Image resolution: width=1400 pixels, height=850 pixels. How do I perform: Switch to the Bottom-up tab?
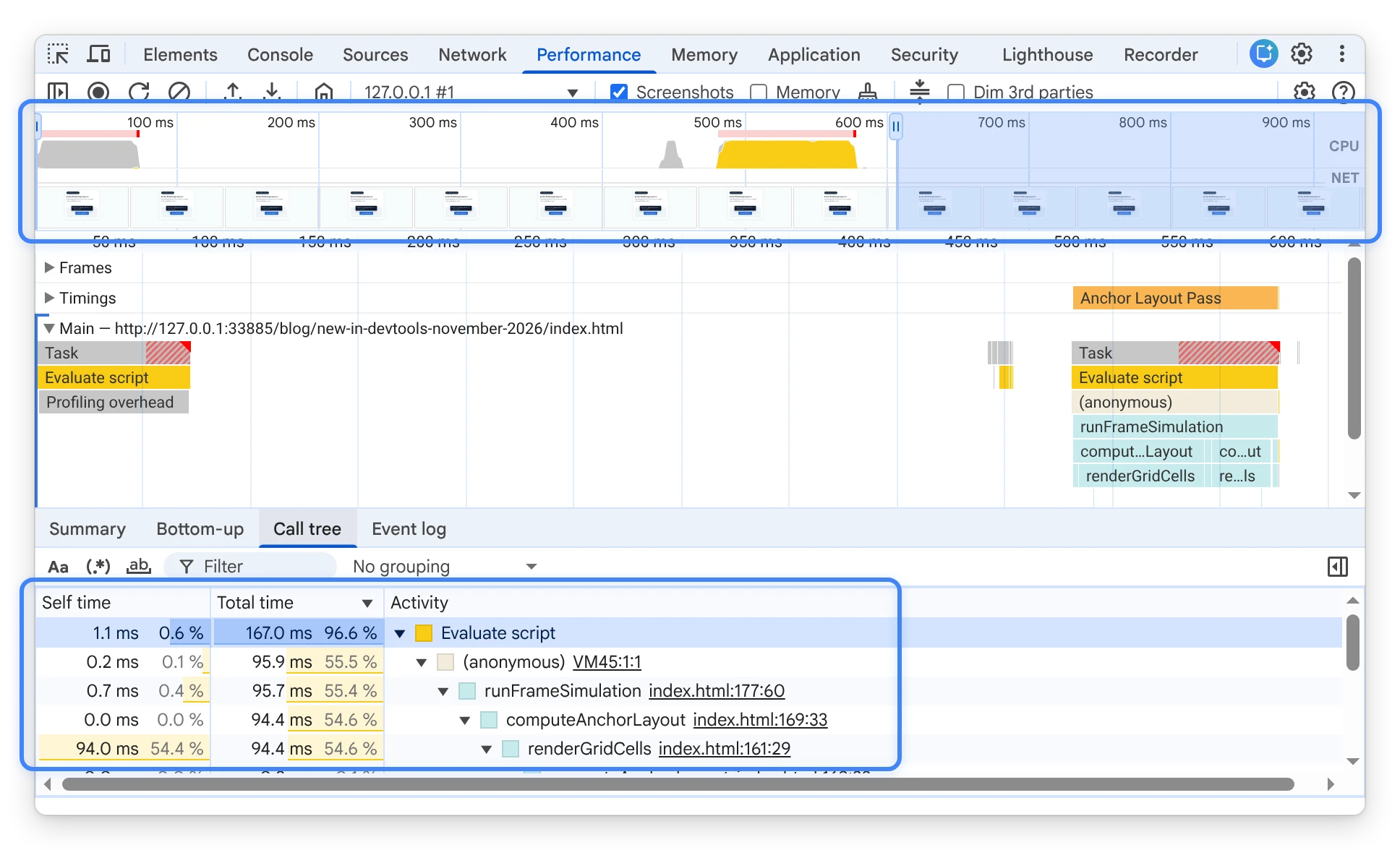point(200,529)
